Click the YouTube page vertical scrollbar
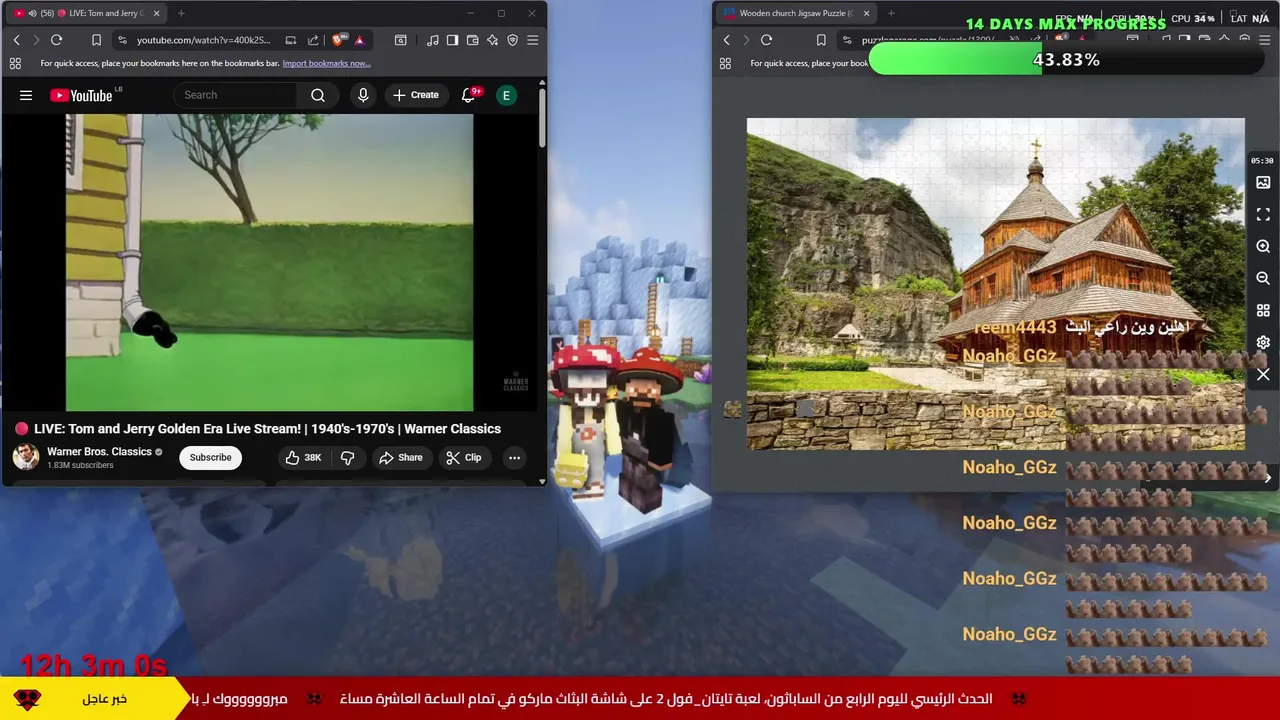 [542, 120]
